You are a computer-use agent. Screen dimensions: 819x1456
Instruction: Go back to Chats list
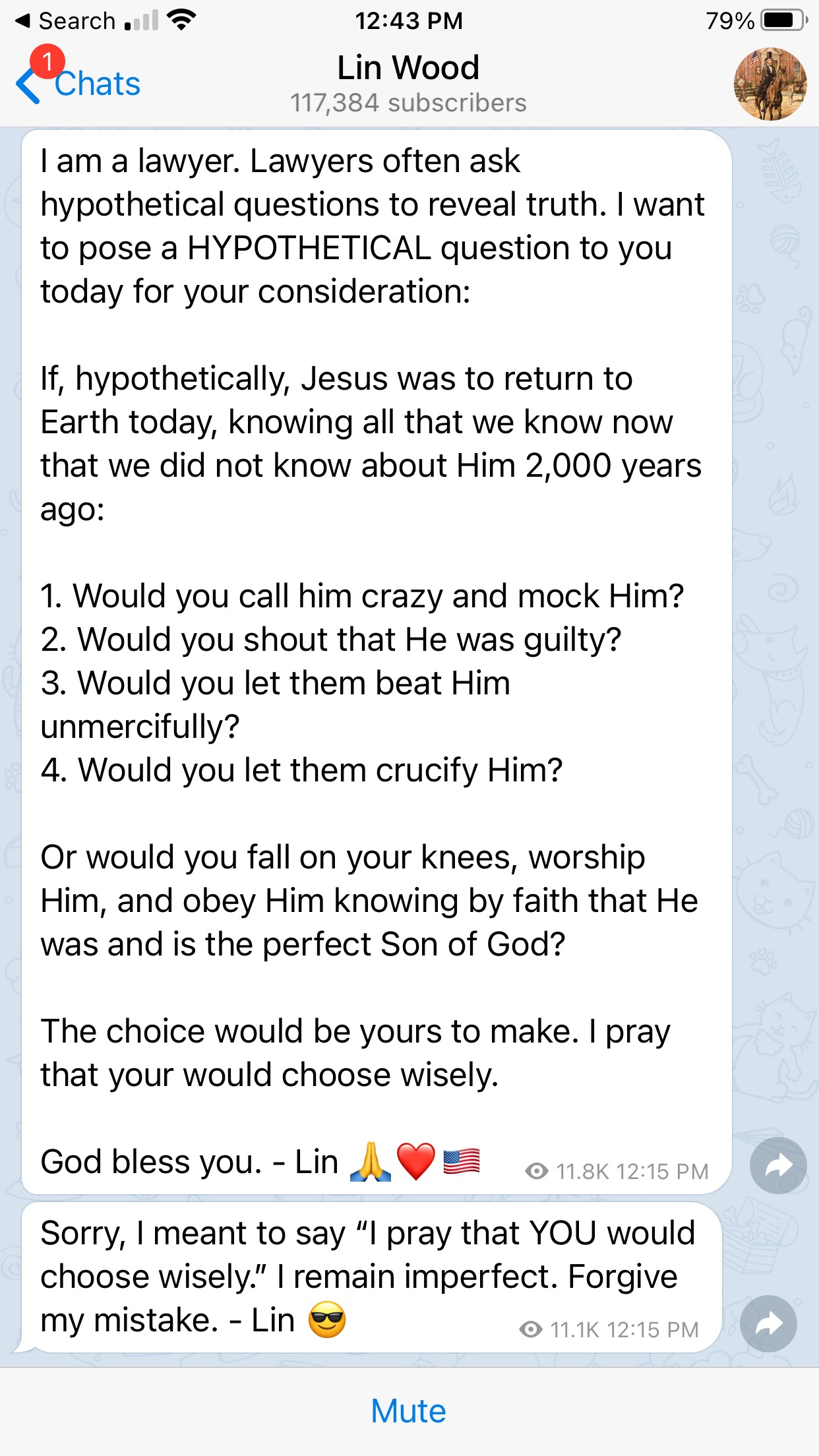[98, 84]
